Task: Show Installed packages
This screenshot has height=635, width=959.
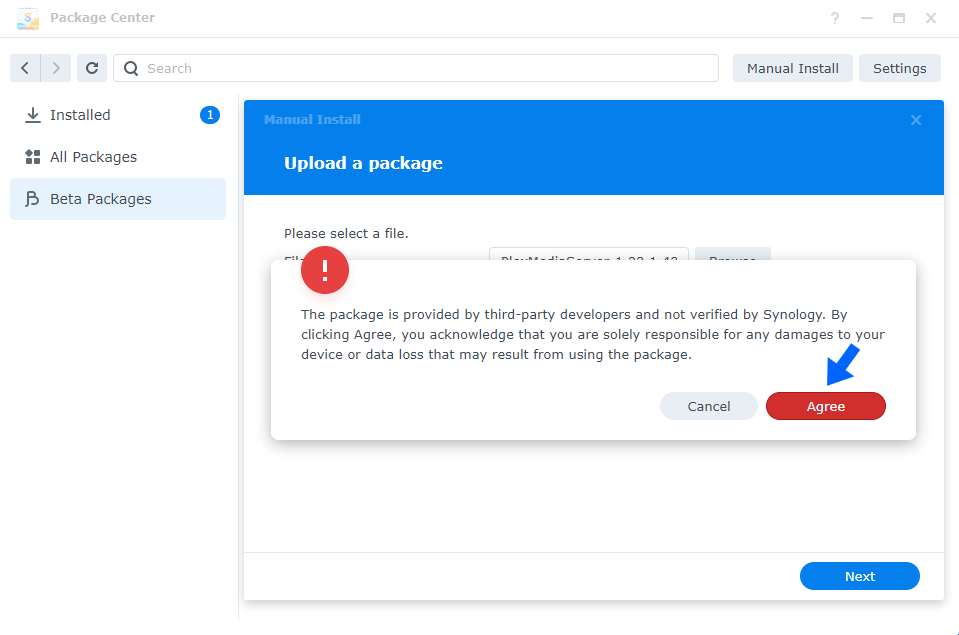Action: 118,115
